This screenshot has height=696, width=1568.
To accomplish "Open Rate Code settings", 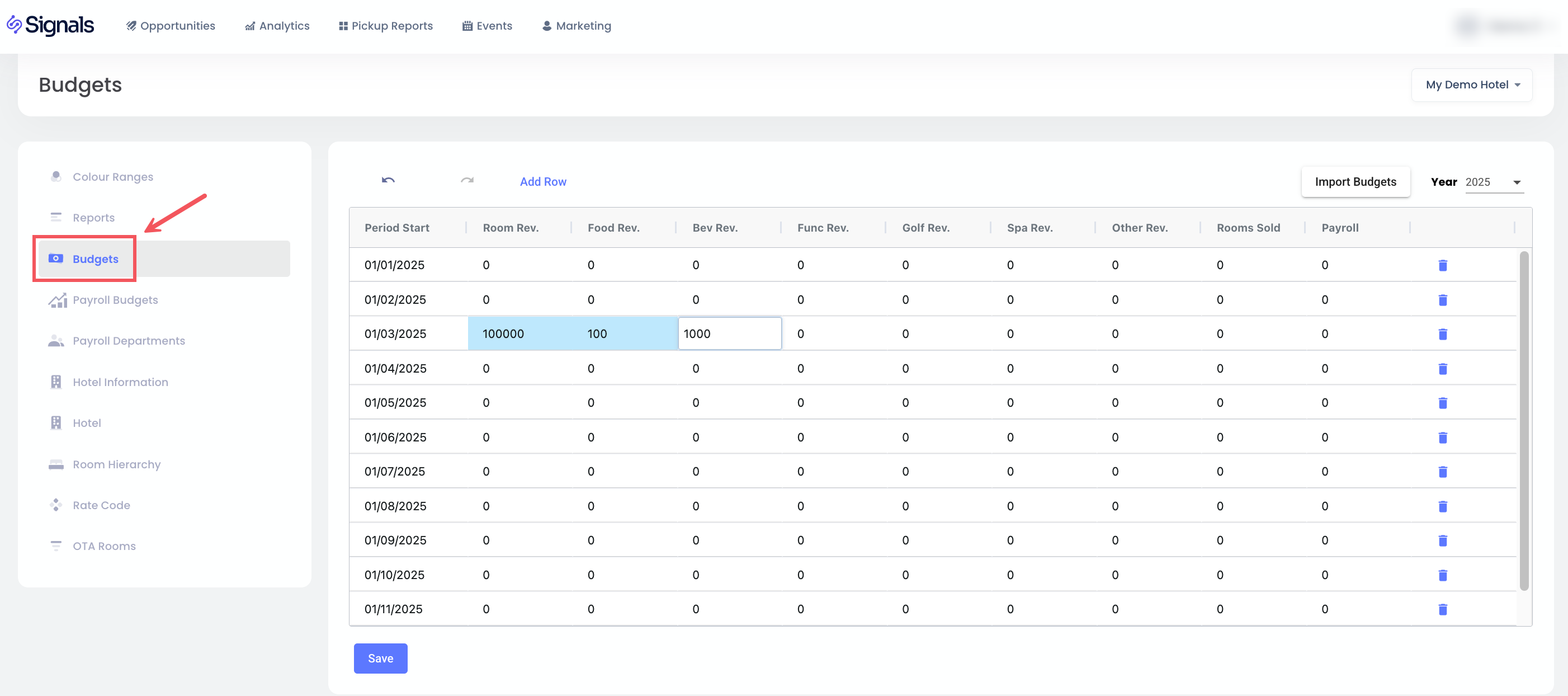I will click(x=101, y=505).
